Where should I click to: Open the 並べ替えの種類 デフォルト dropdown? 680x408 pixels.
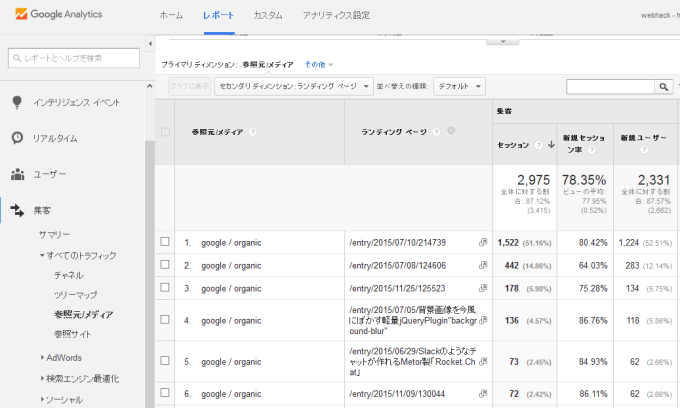click(459, 87)
